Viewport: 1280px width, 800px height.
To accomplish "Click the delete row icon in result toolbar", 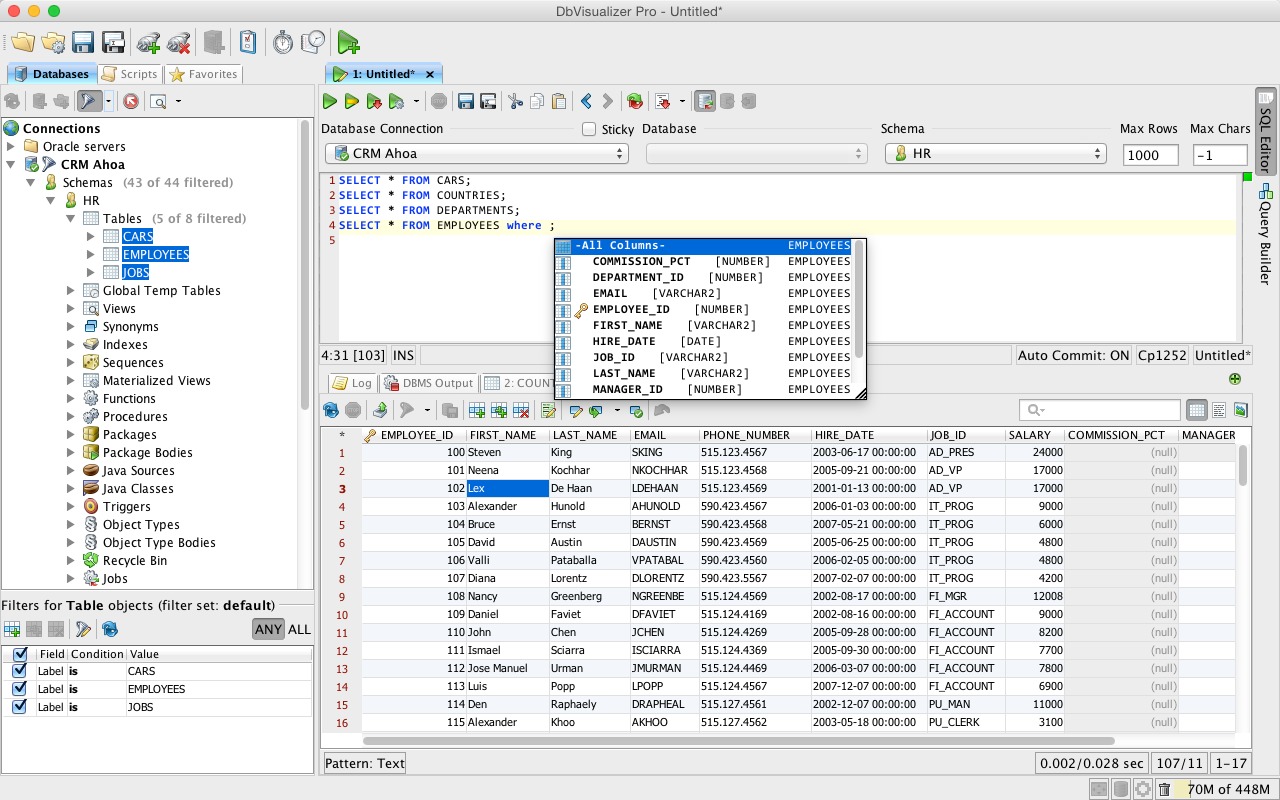I will tap(520, 410).
